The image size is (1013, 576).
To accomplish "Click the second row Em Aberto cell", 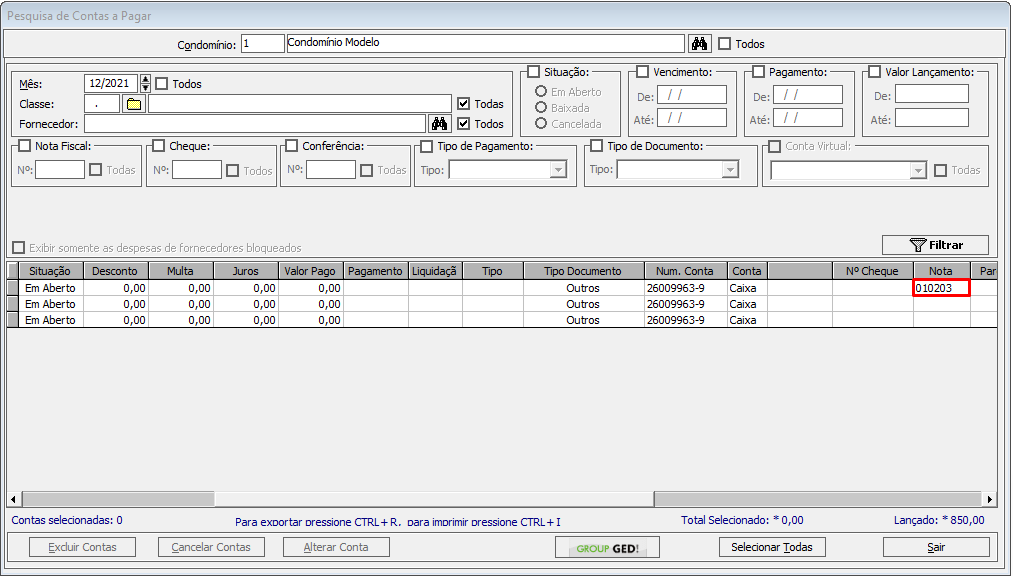I will point(51,304).
